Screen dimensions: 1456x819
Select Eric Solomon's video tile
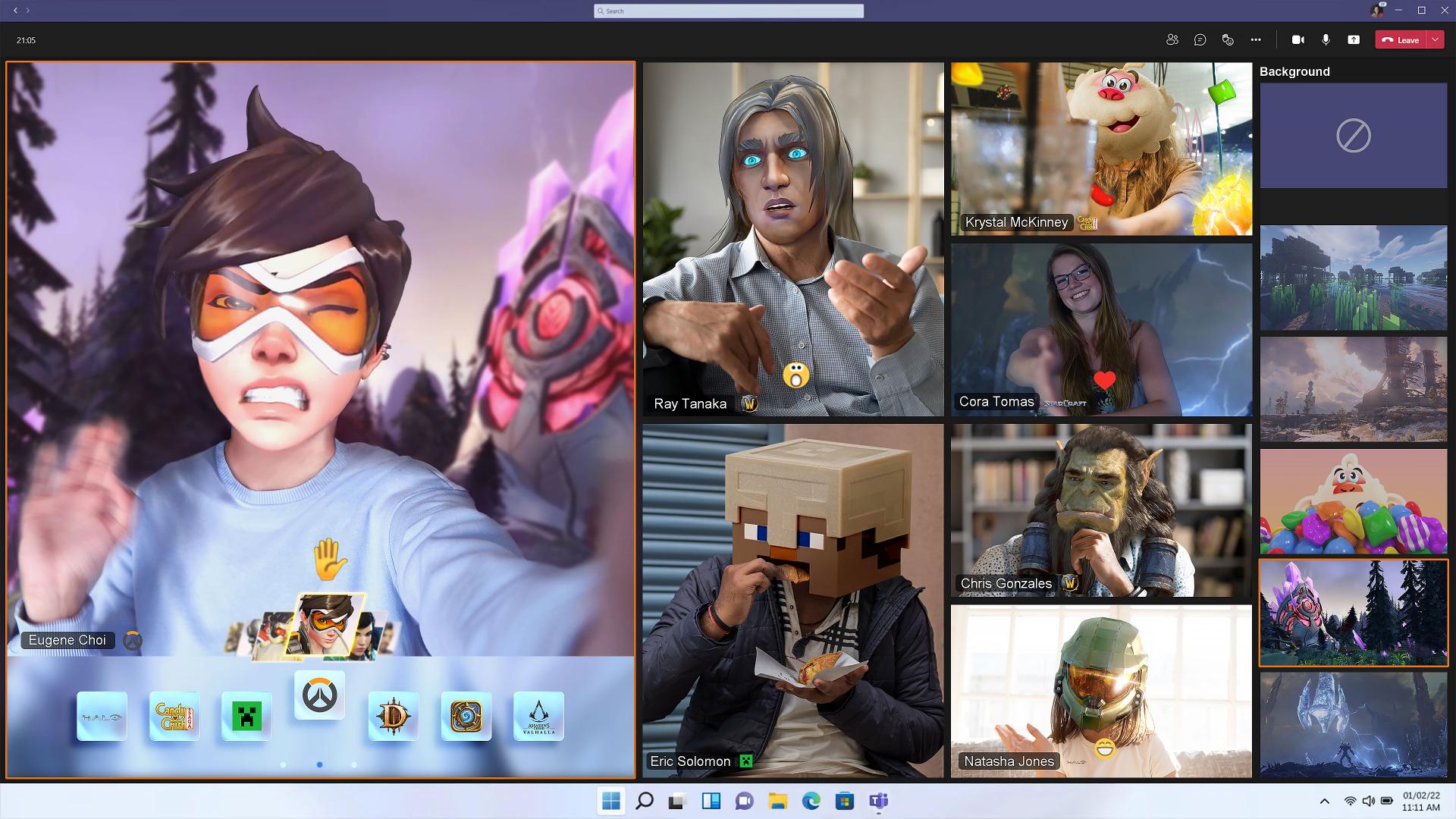tap(793, 601)
